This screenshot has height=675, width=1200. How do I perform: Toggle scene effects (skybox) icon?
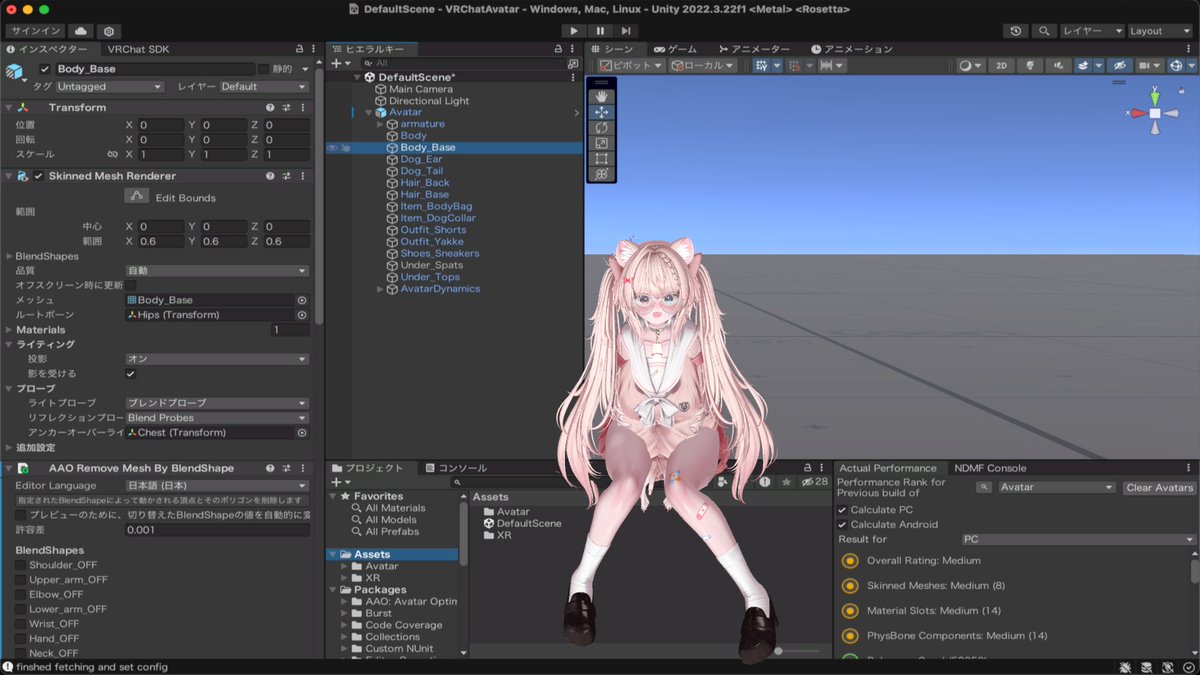1083,65
